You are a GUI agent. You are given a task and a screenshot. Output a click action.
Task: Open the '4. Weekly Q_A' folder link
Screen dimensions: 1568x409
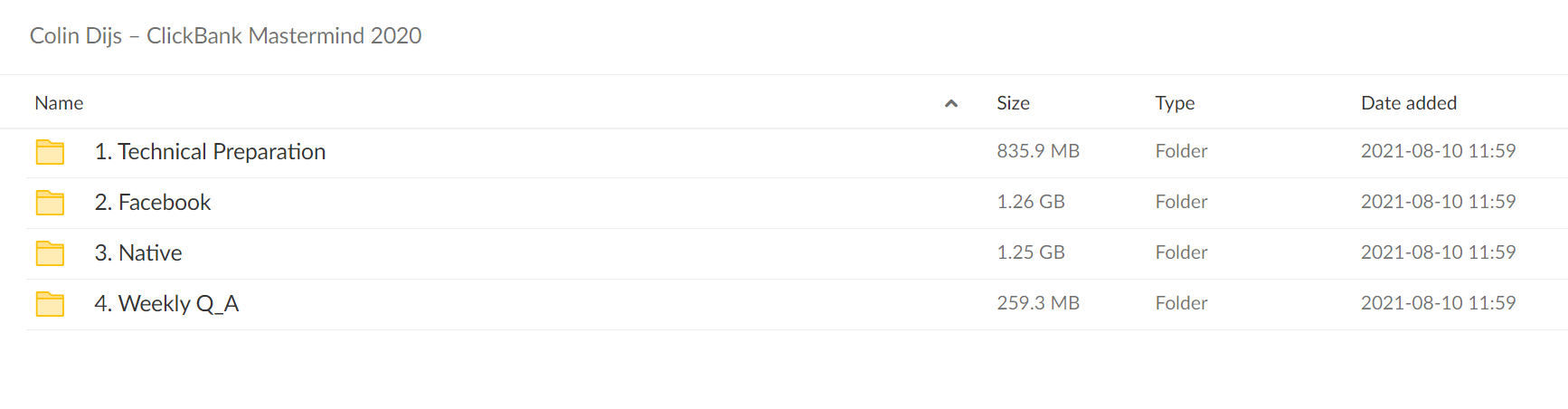tap(166, 304)
